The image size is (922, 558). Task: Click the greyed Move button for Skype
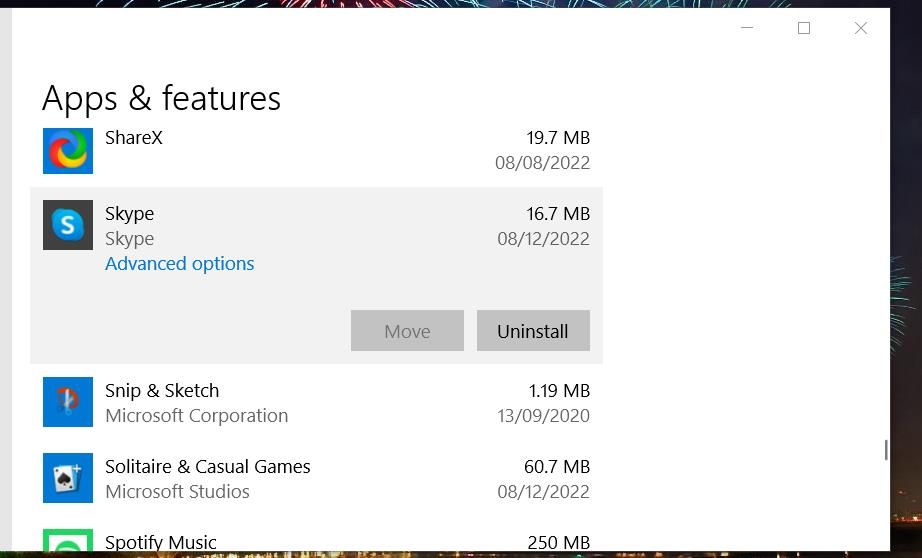(x=407, y=330)
